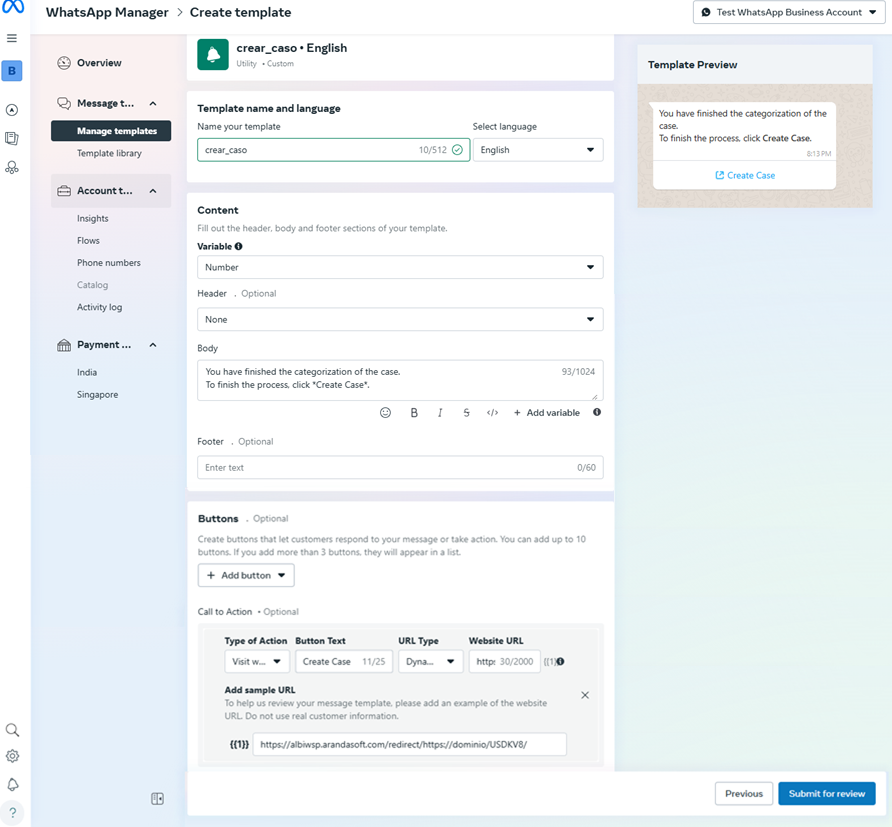Click the help question mark icon
Screen dimensions: 892x827
pyautogui.click(x=12, y=813)
